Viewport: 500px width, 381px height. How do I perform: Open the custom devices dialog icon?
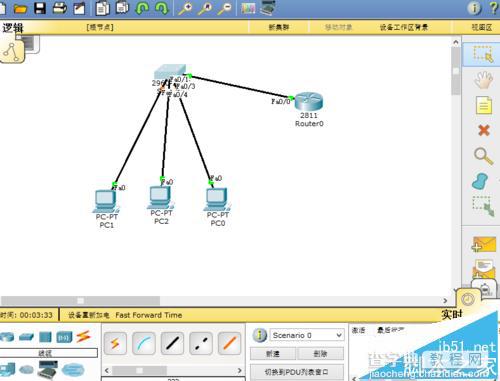pyautogui.click(x=268, y=8)
